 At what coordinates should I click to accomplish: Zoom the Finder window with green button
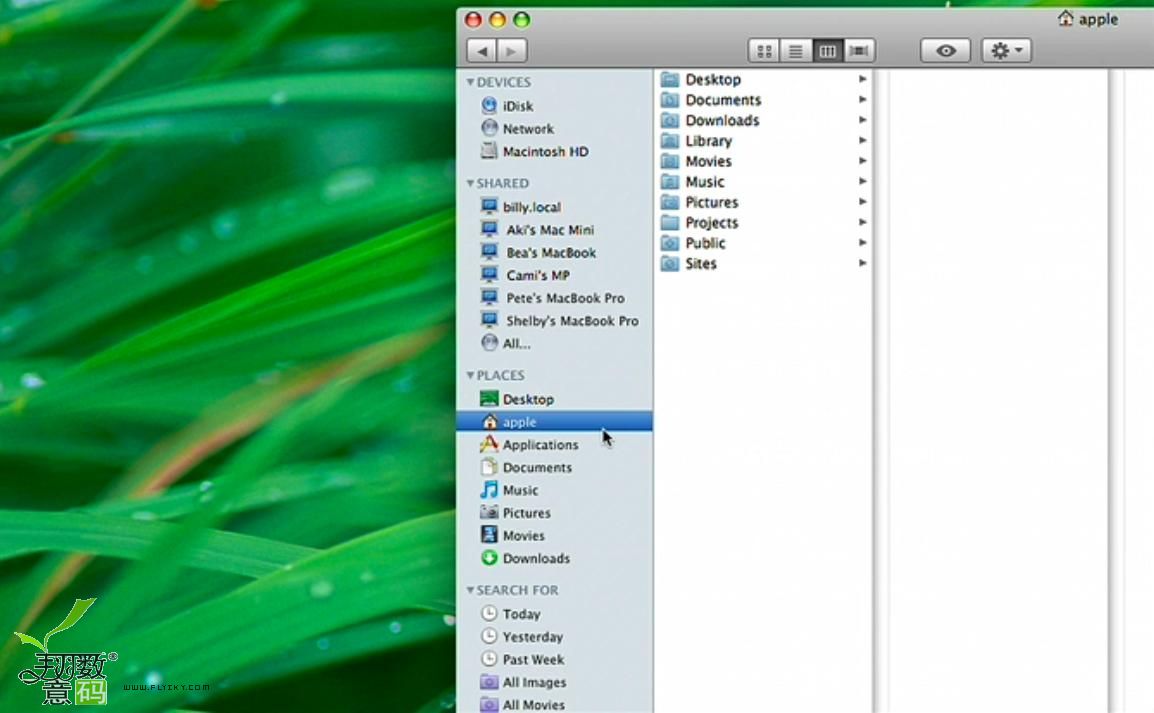tap(522, 20)
